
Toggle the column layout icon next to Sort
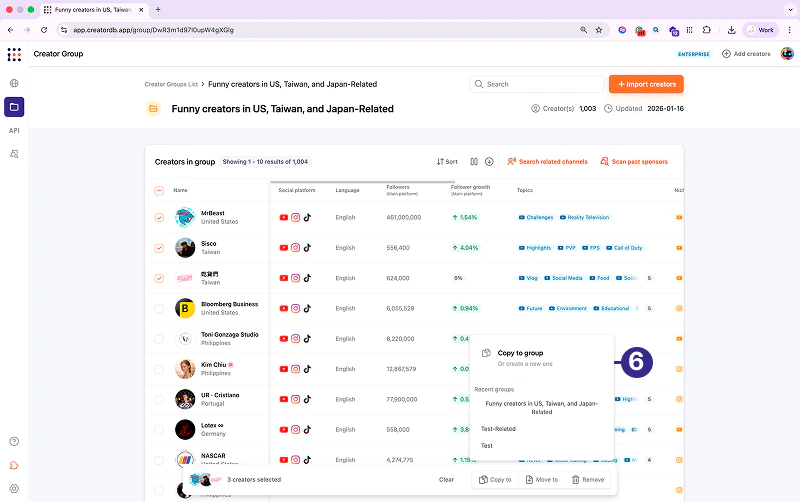474,162
